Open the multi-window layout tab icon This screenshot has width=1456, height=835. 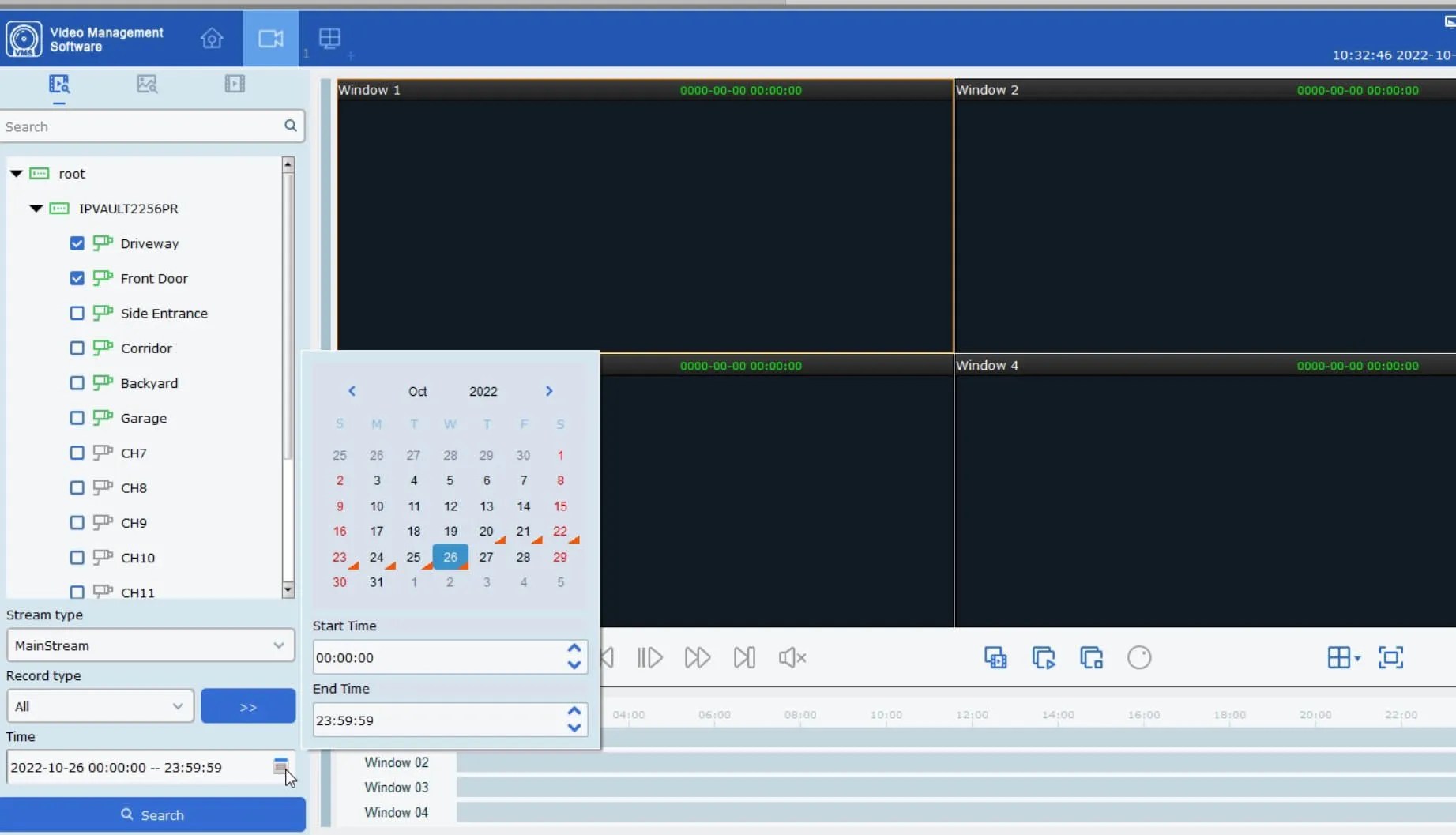tap(329, 38)
